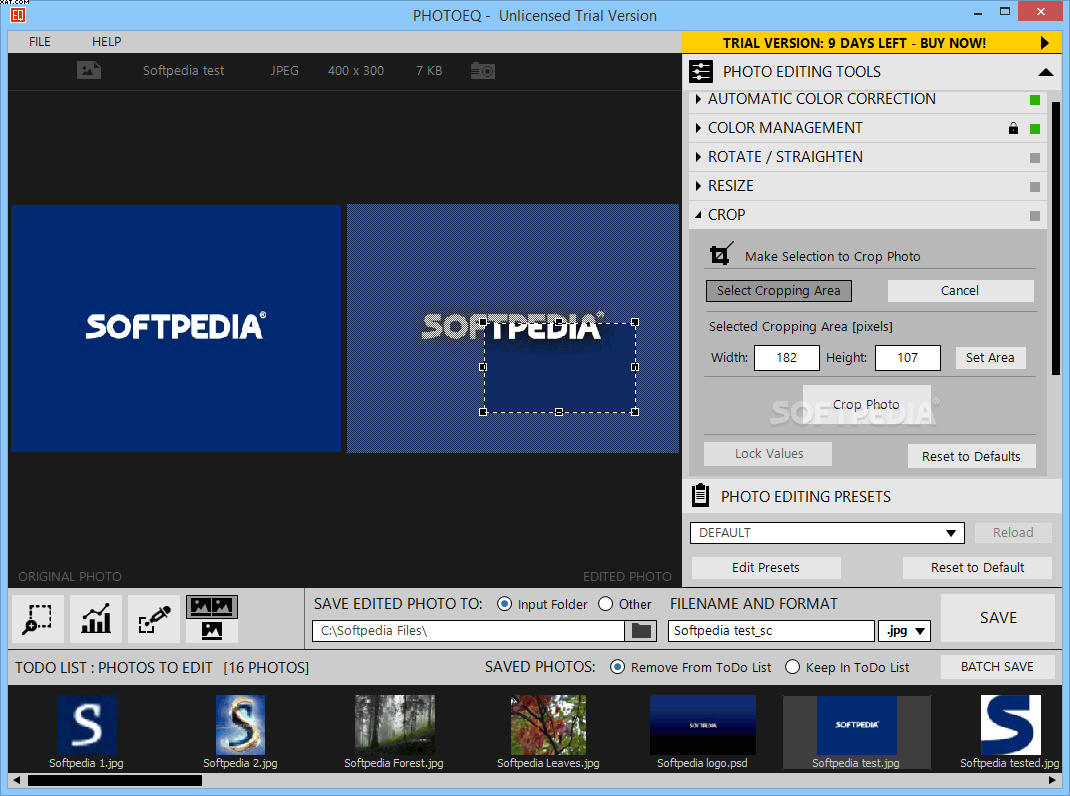Click the PhotoEQ app icon in title bar

18,14
